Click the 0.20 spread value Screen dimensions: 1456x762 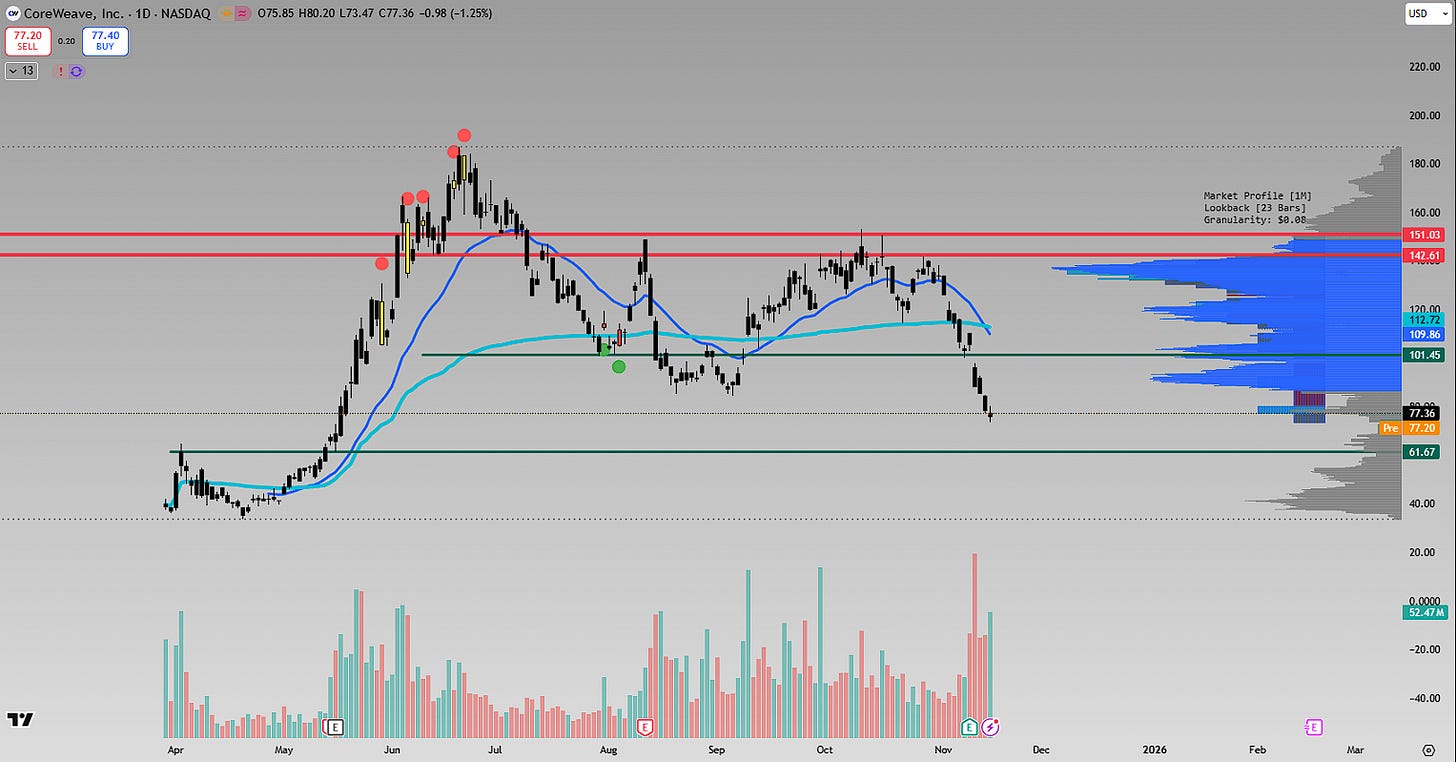click(66, 41)
